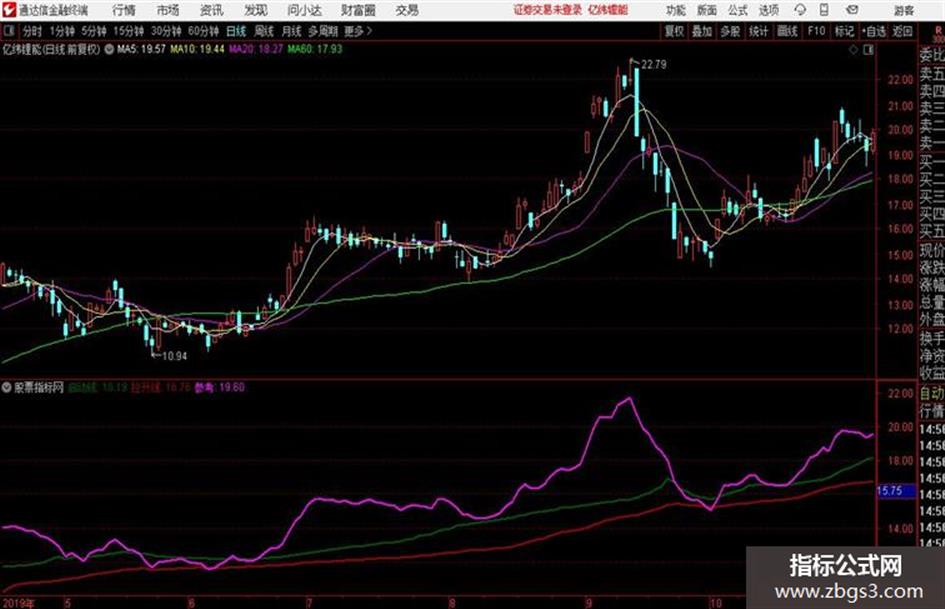The height and width of the screenshot is (609, 945).
Task: Open the 发现 menu
Action: [x=256, y=10]
